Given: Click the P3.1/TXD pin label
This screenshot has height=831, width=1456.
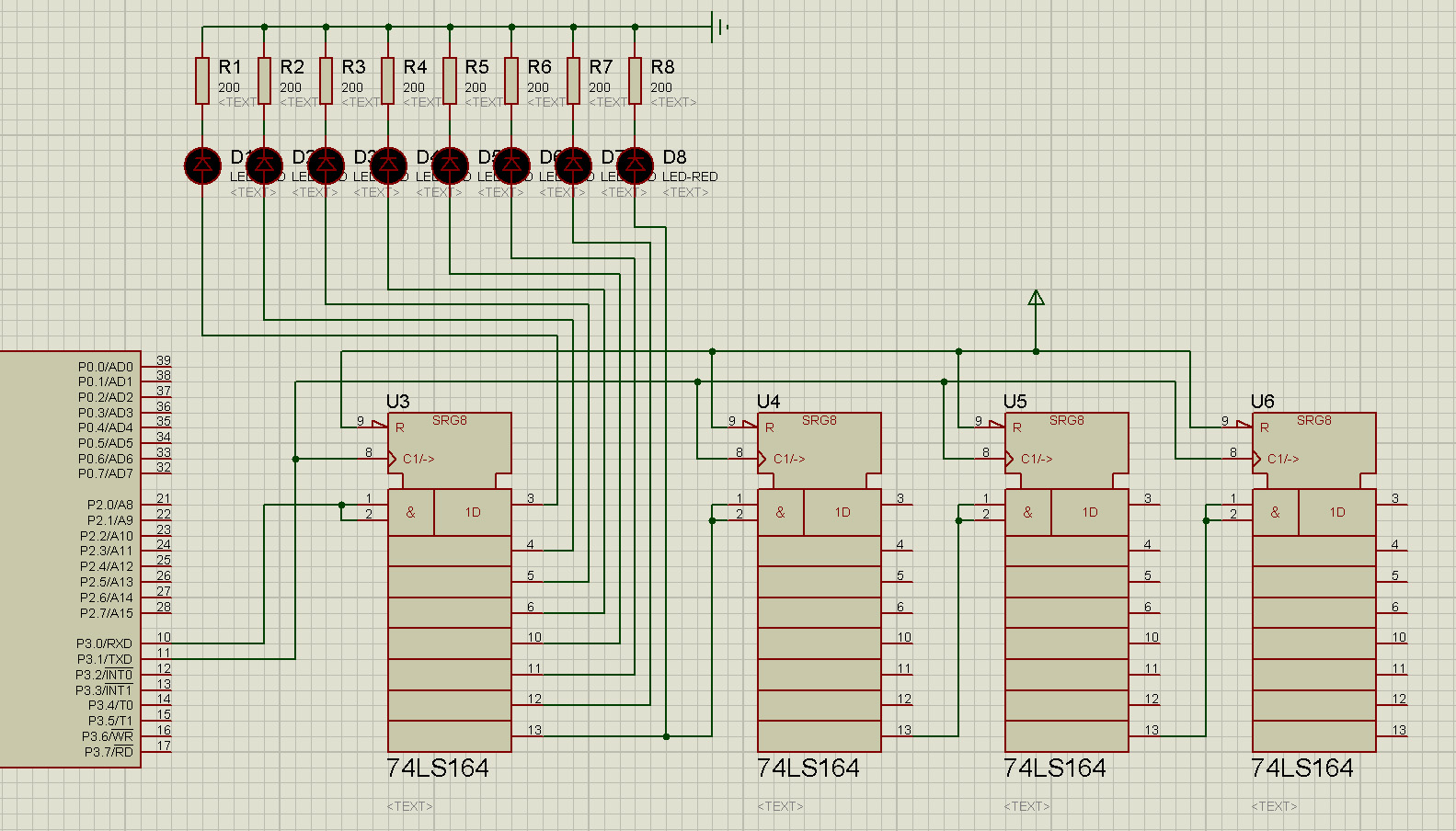Looking at the screenshot, I should click(105, 659).
